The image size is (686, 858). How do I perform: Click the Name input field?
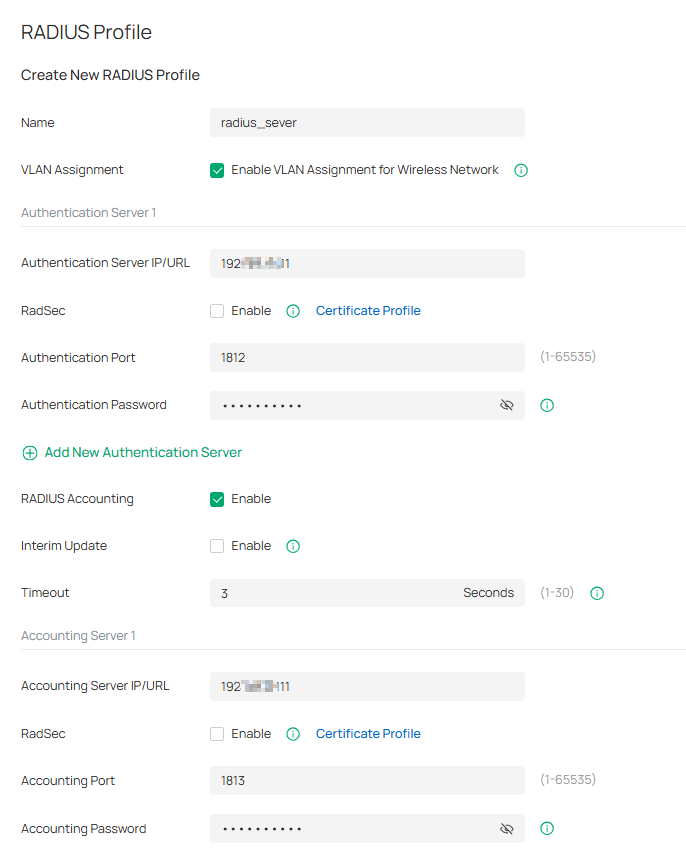click(x=367, y=123)
